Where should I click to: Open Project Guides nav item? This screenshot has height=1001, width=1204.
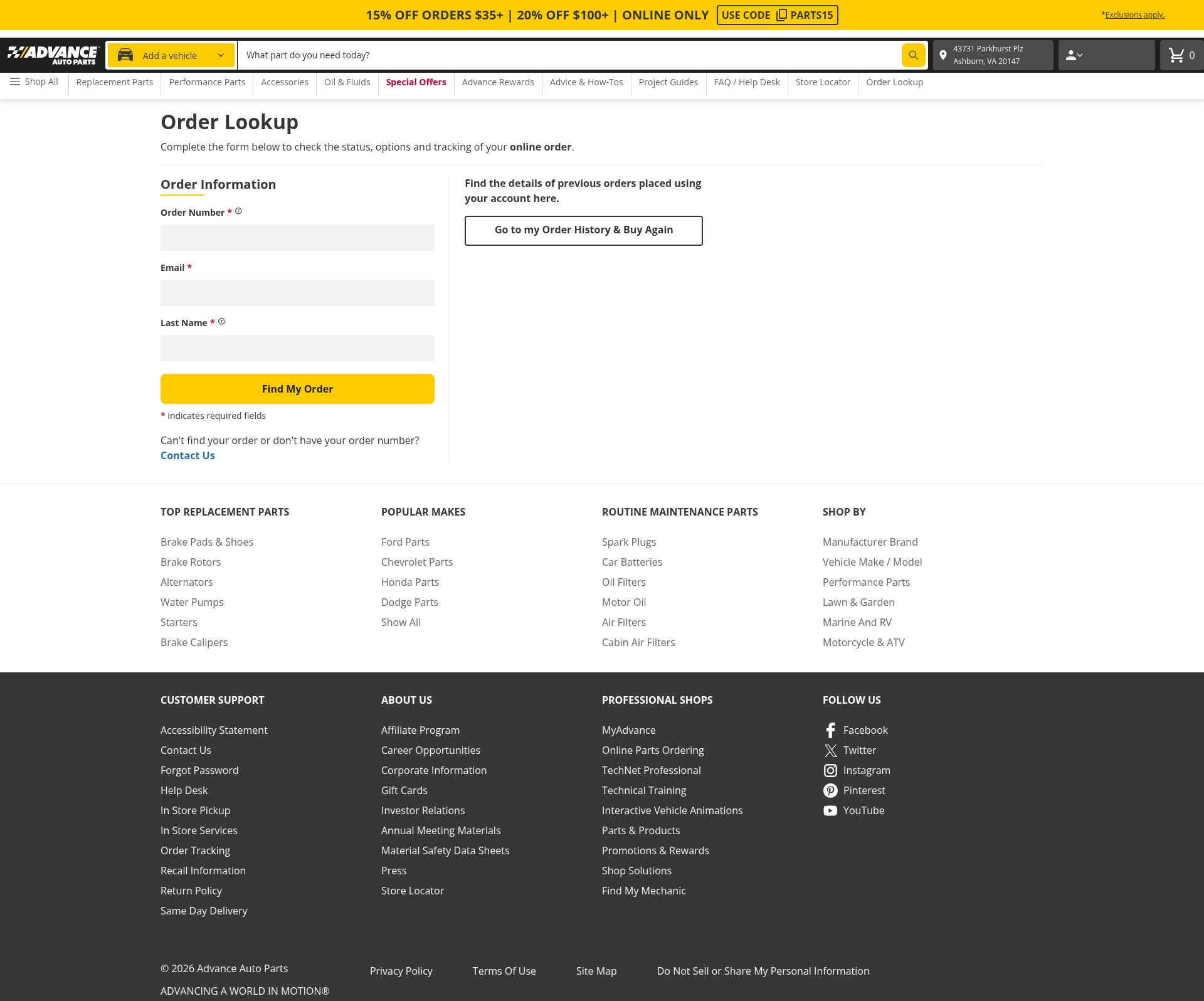668,82
